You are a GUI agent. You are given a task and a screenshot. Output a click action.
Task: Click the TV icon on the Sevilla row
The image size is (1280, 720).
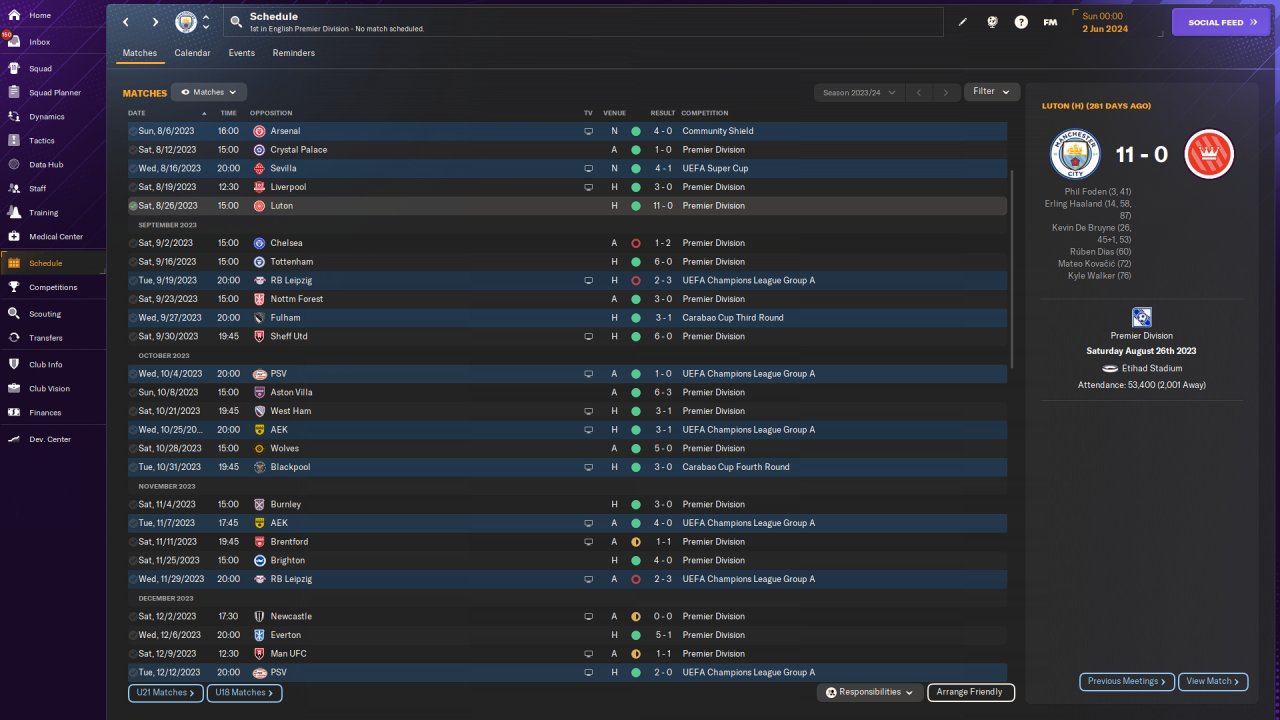point(588,168)
